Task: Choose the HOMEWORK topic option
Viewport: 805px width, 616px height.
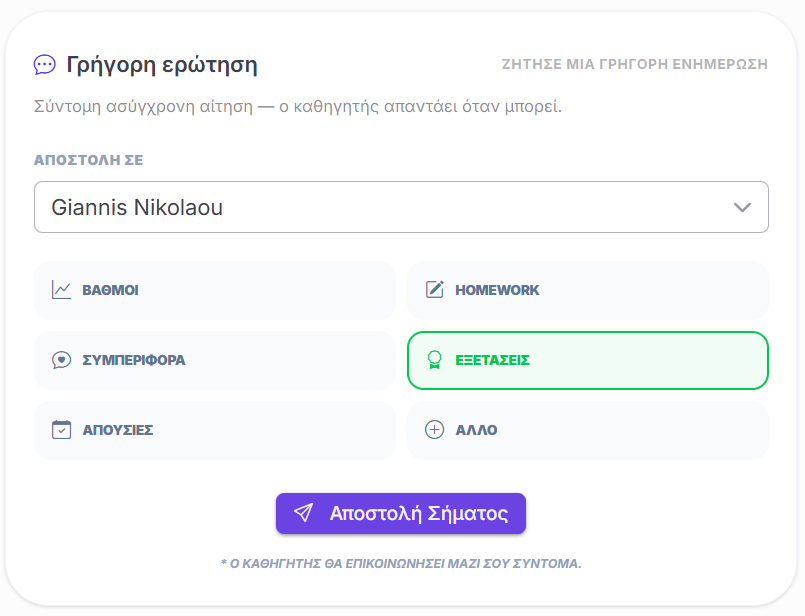Action: click(588, 290)
